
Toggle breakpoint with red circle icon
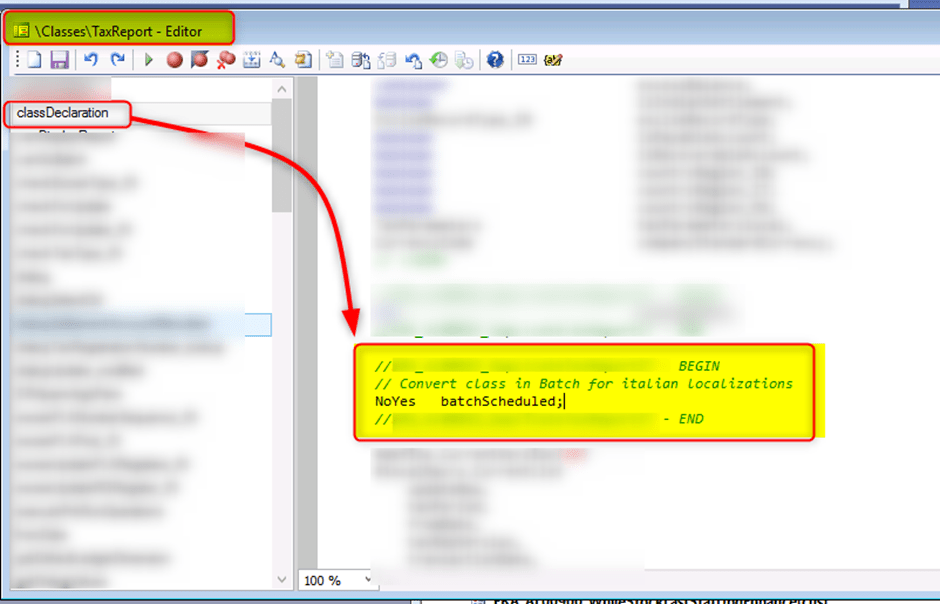pos(174,60)
